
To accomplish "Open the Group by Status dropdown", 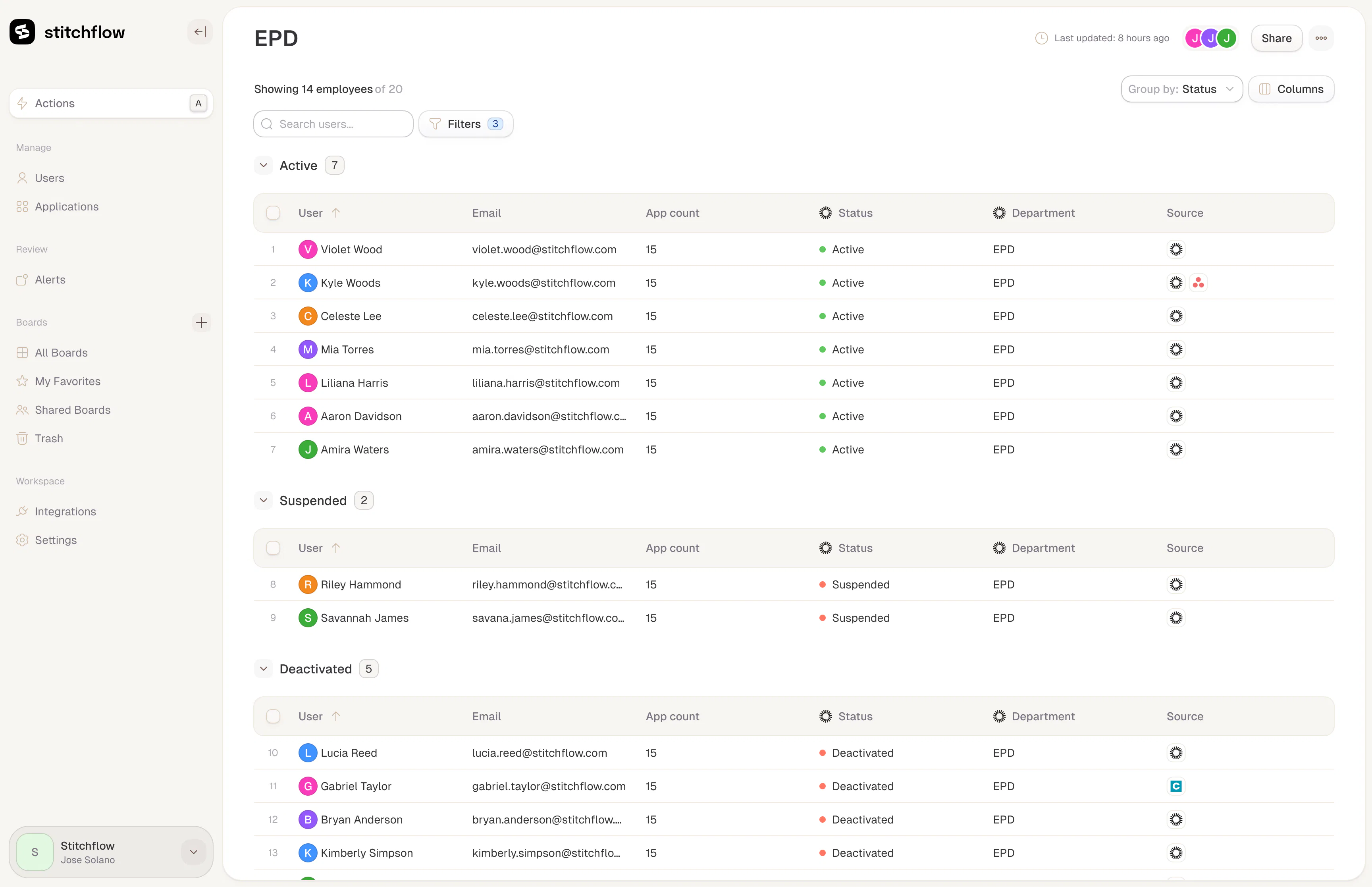I will tap(1181, 89).
